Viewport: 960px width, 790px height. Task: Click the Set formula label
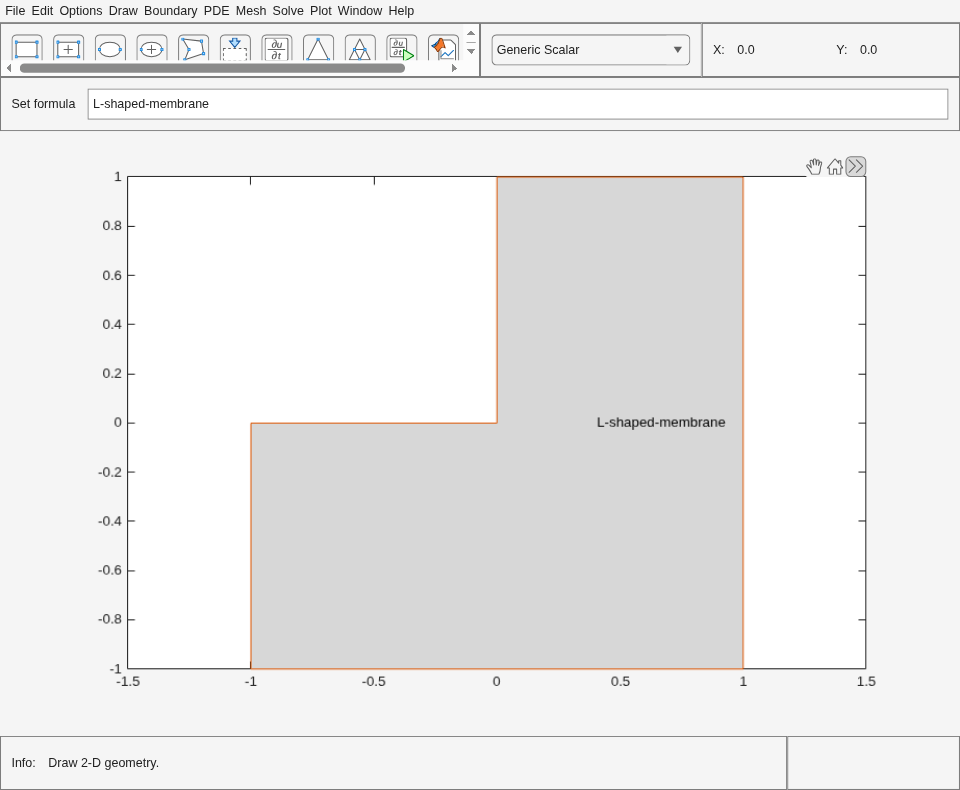[43, 104]
